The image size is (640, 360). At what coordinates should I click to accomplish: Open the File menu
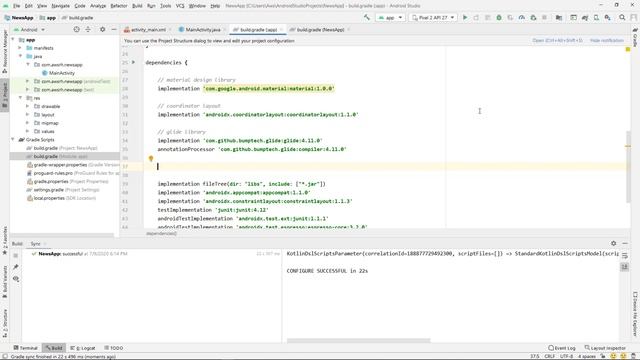[16, 6]
